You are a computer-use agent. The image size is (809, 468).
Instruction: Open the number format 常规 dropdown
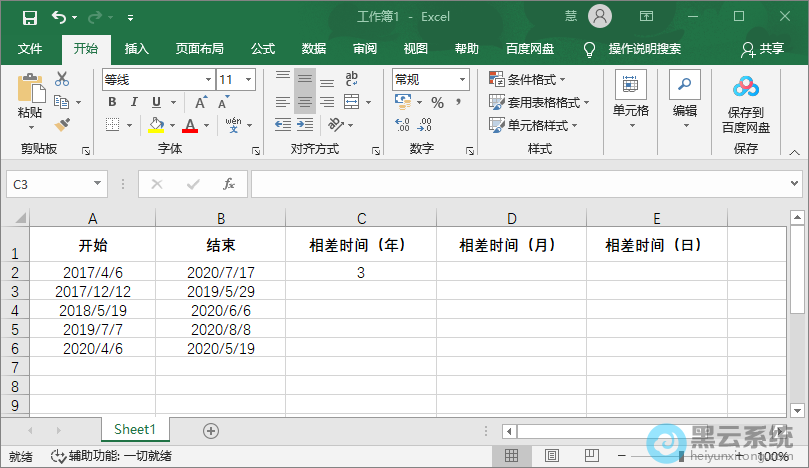tap(462, 79)
